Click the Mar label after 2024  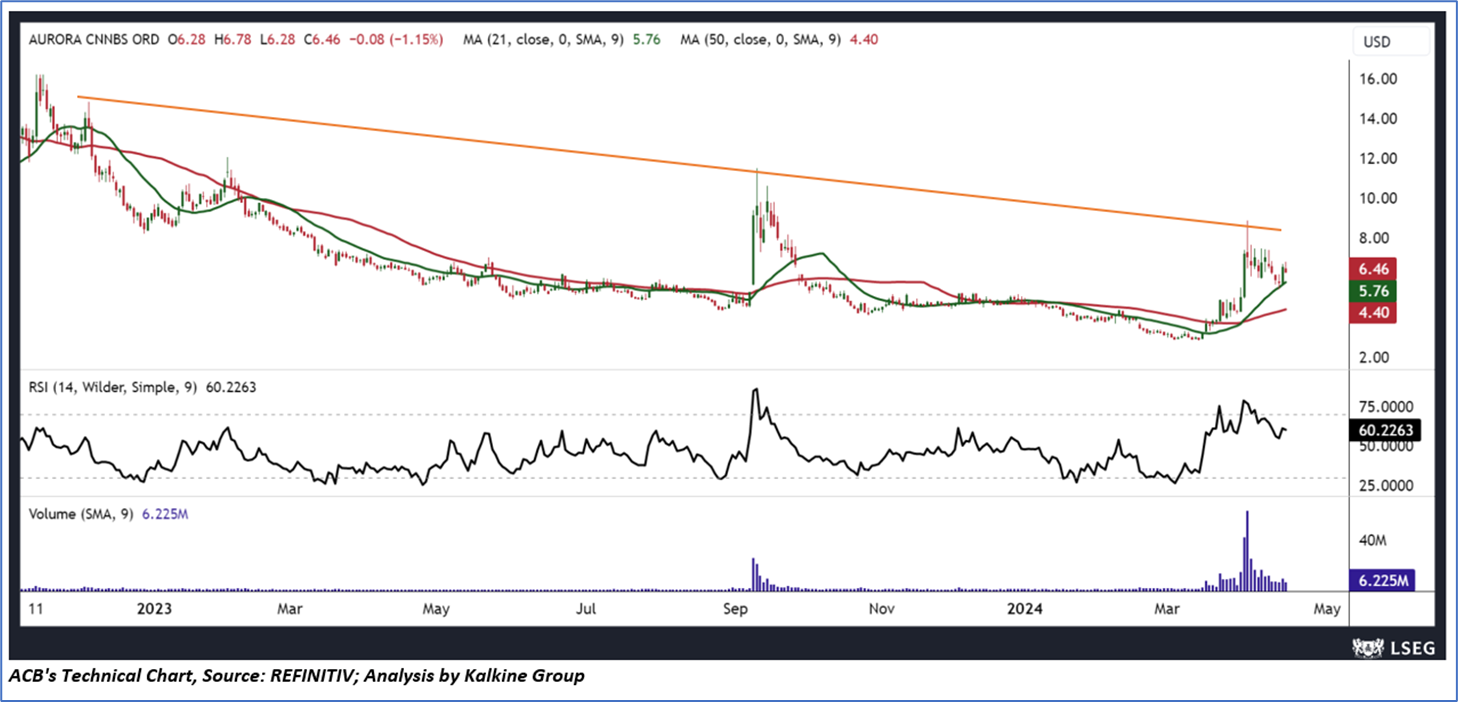[1167, 608]
